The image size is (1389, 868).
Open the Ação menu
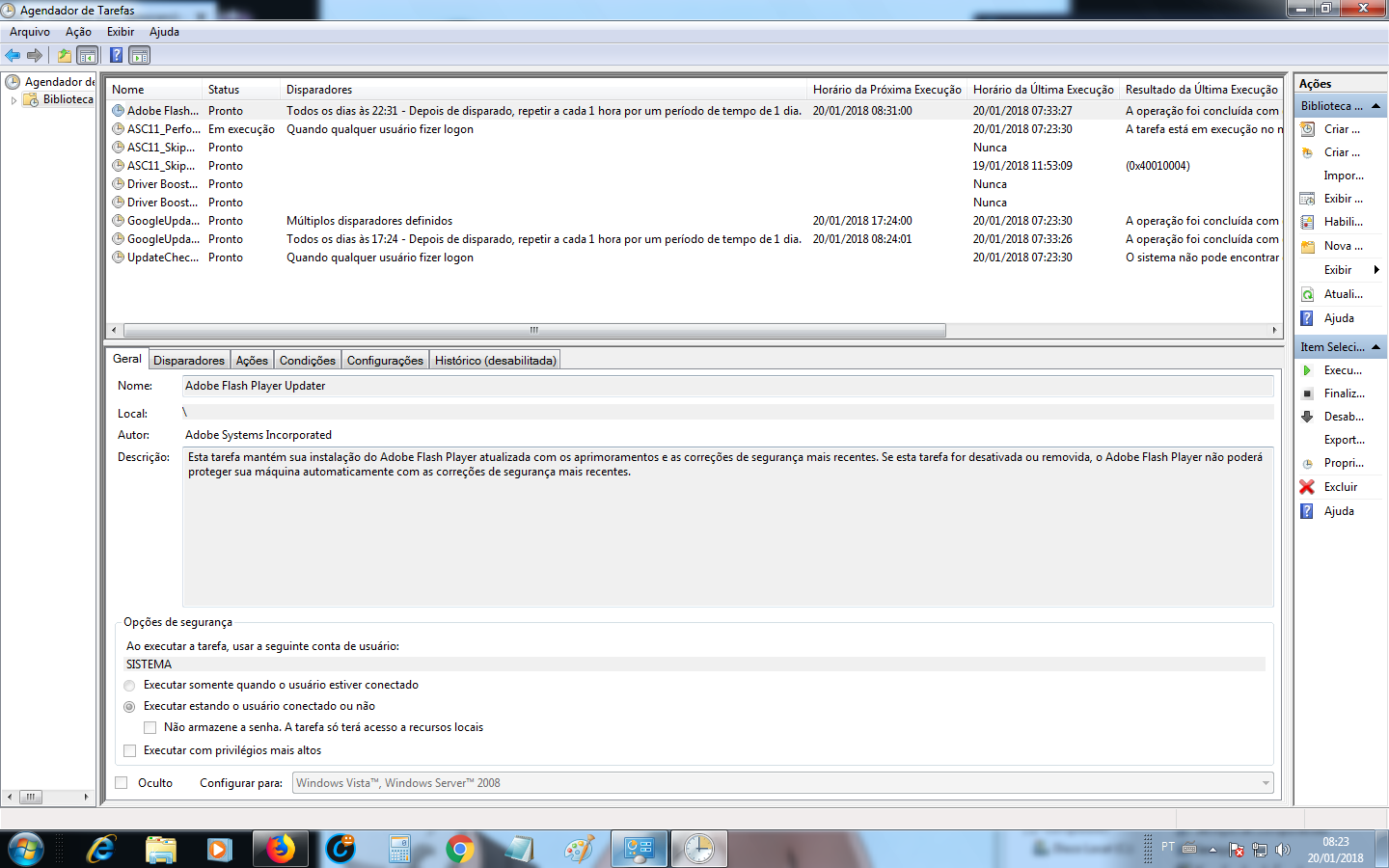tap(78, 32)
